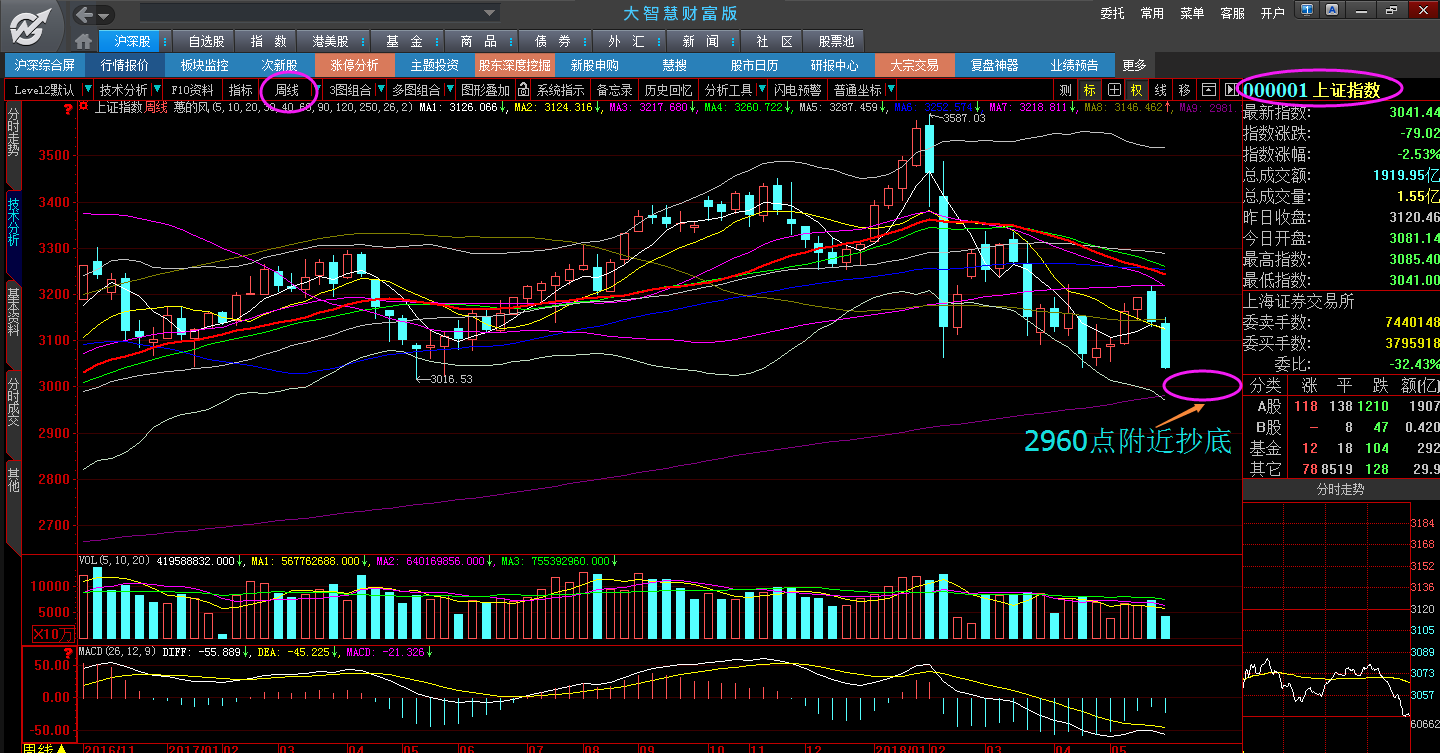Click the 闪电预警 button
1440x753 pixels.
[x=798, y=90]
